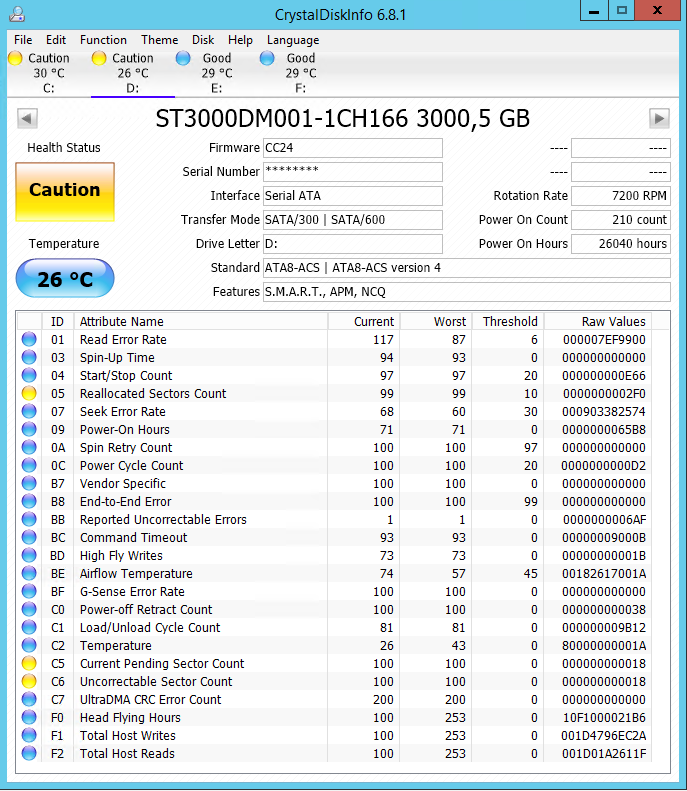
Task: Click the disk title ST3000DM001-1CH166 3000,5 GB
Action: tap(342, 119)
